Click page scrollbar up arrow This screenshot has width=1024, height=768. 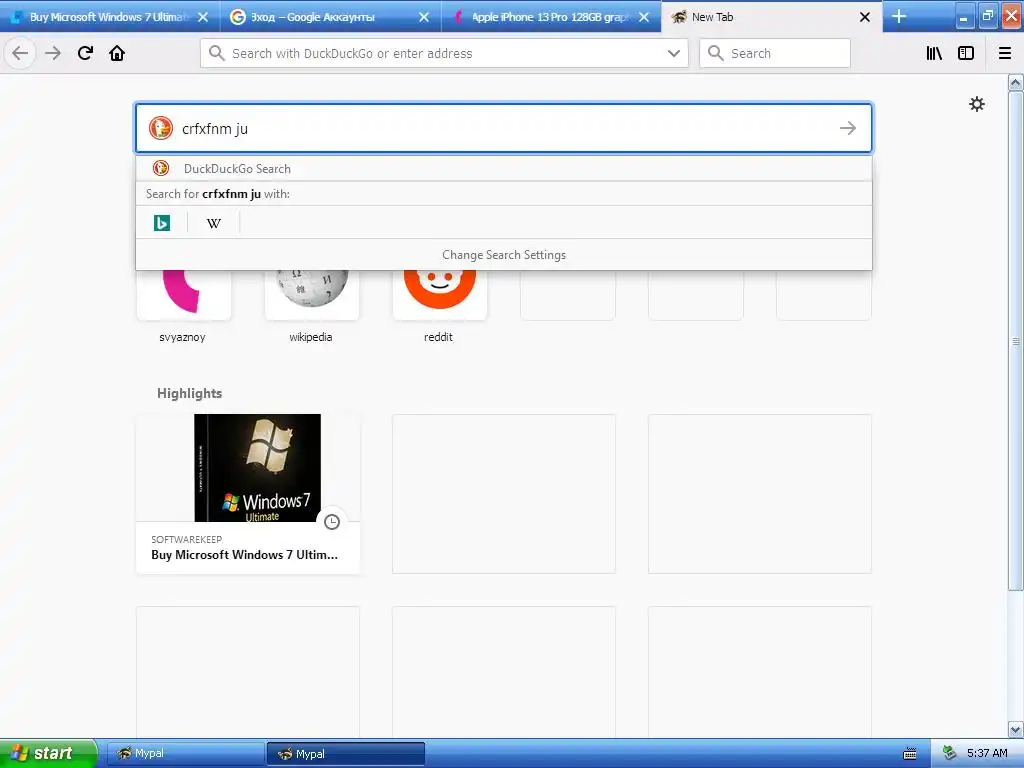click(1015, 83)
